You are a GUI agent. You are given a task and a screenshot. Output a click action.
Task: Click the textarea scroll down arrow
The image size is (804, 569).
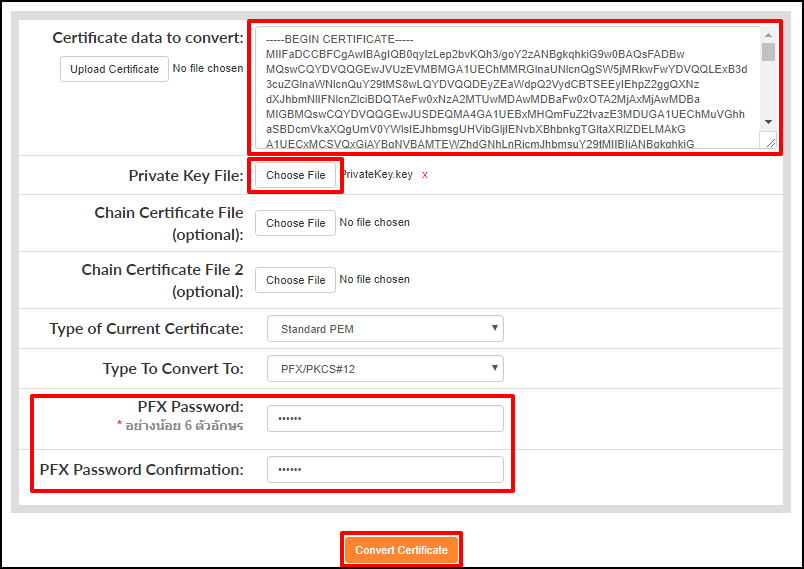[768, 122]
